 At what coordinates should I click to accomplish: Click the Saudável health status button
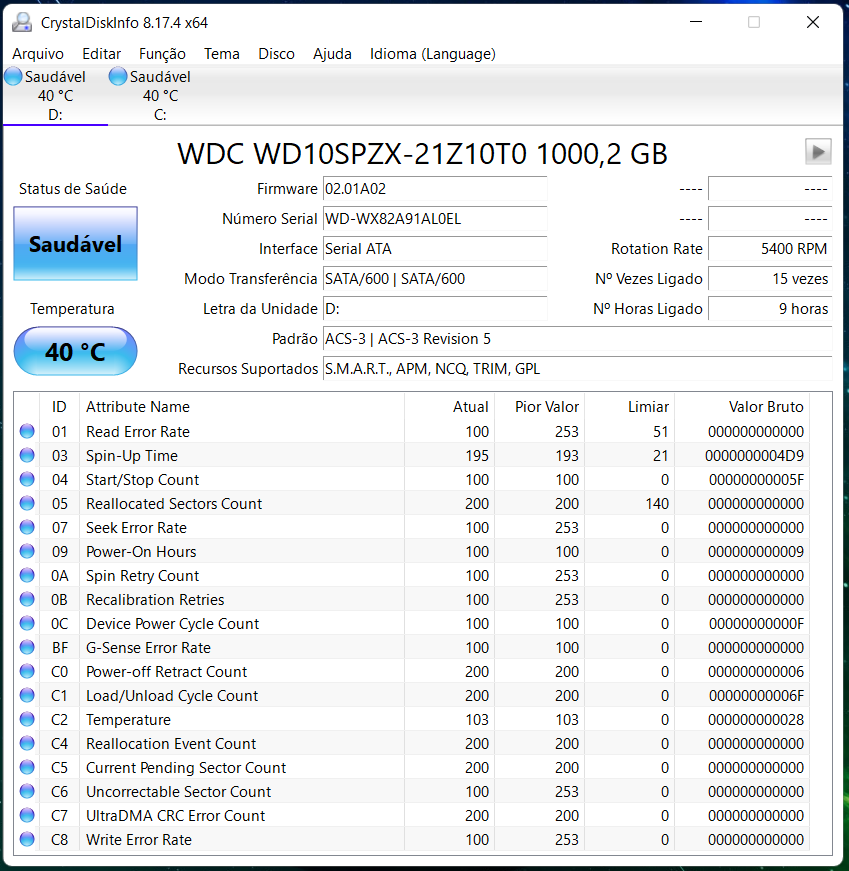click(76, 244)
